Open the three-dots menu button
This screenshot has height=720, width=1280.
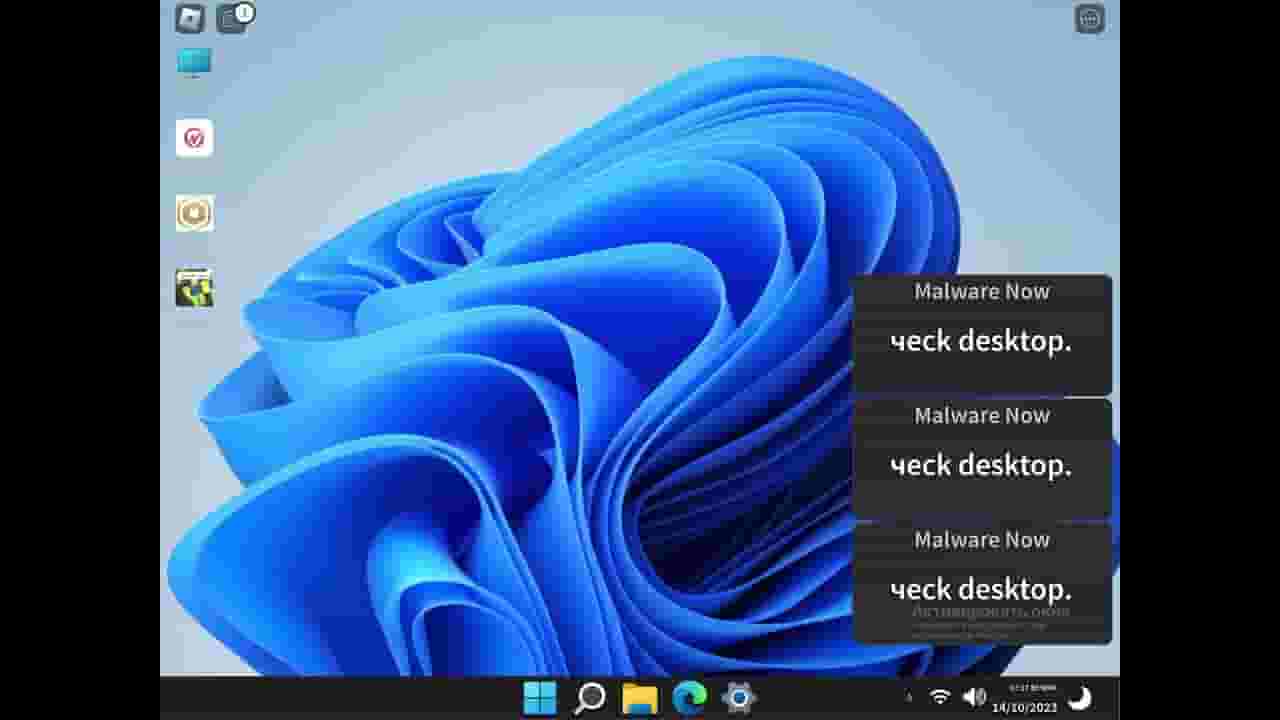(x=1090, y=18)
